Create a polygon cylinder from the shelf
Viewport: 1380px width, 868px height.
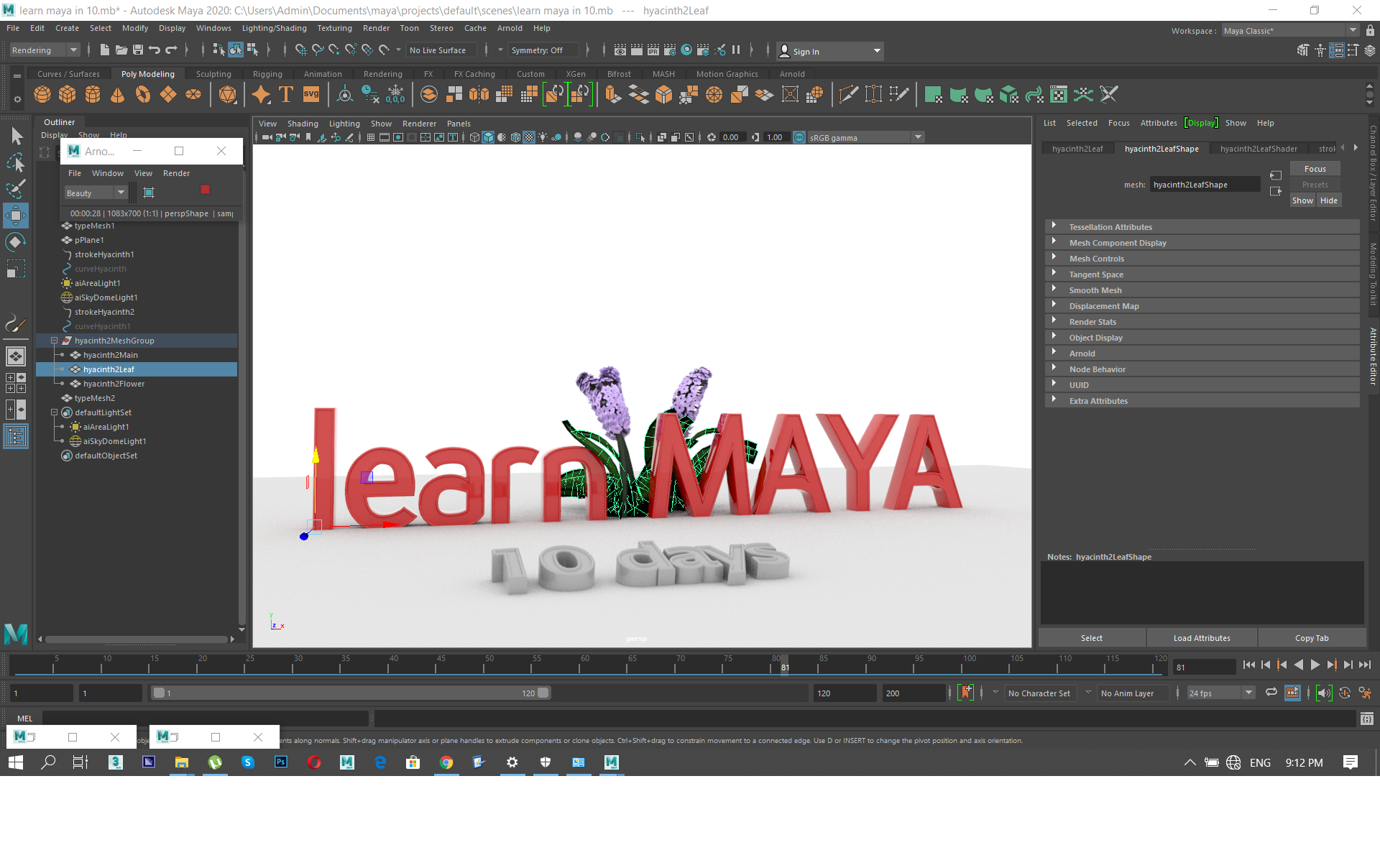(93, 95)
